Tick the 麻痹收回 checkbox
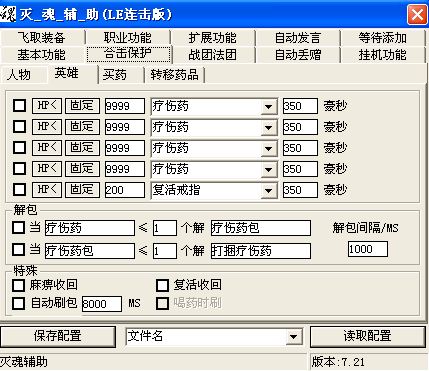Viewport: 429px width, 371px height. pos(18,285)
